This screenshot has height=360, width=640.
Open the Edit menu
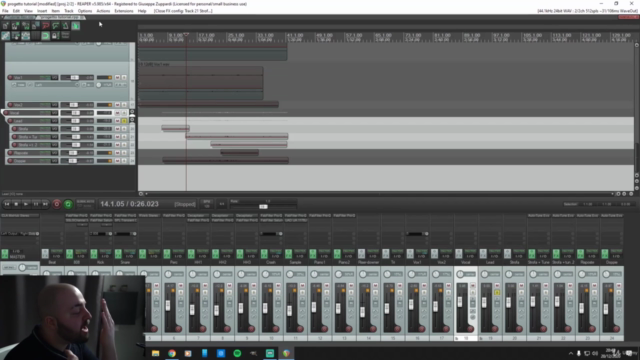point(16,11)
